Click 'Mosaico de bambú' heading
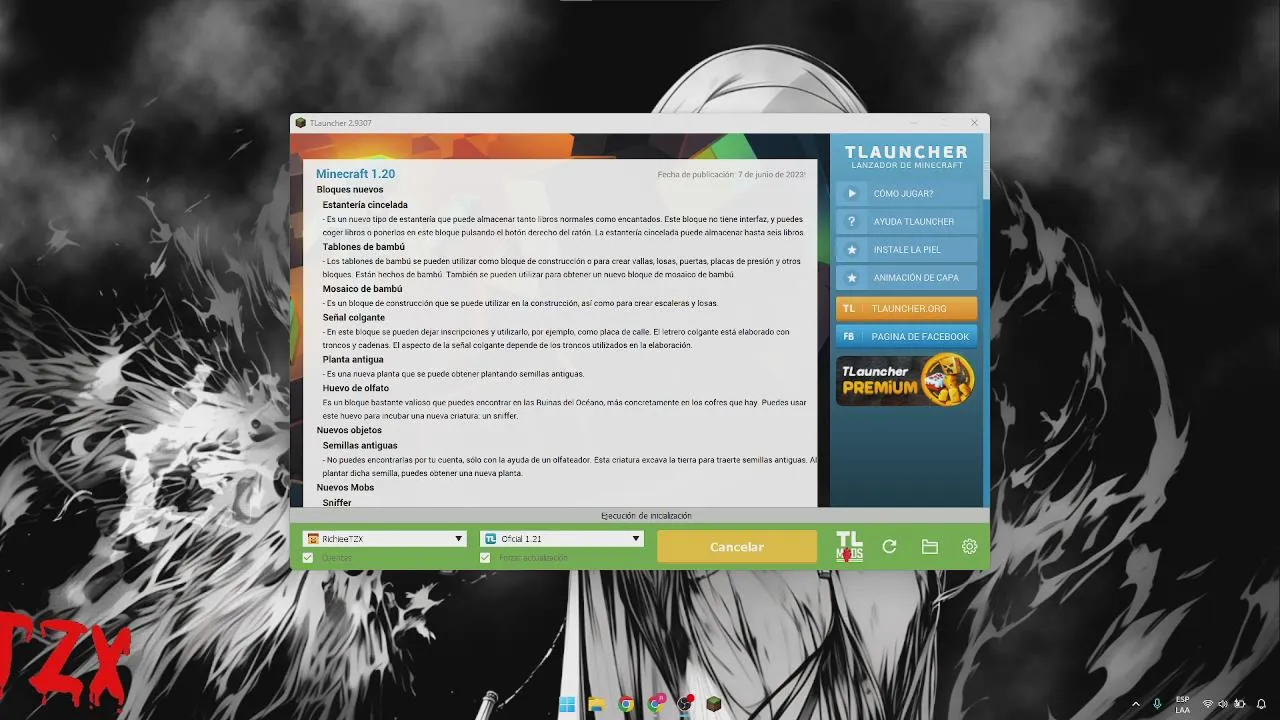Image resolution: width=1280 pixels, height=720 pixels. 362,289
